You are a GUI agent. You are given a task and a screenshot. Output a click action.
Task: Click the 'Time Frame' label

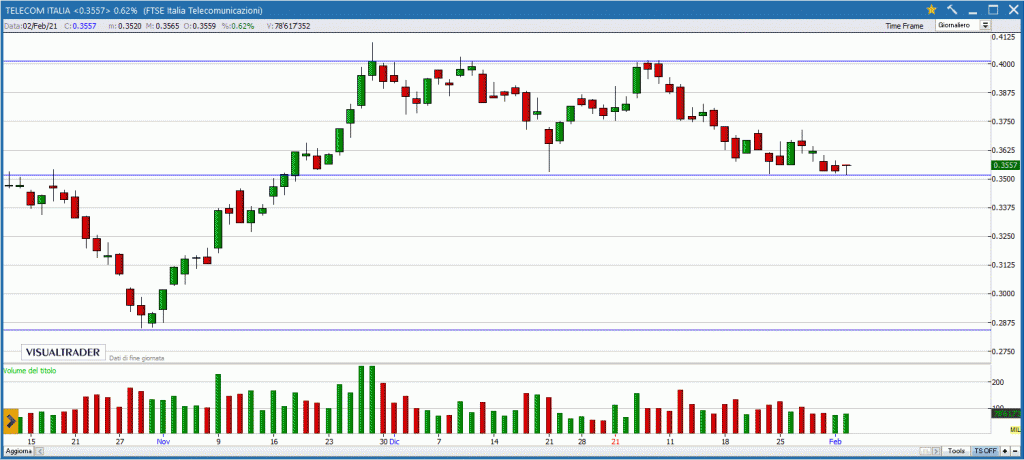click(x=904, y=26)
